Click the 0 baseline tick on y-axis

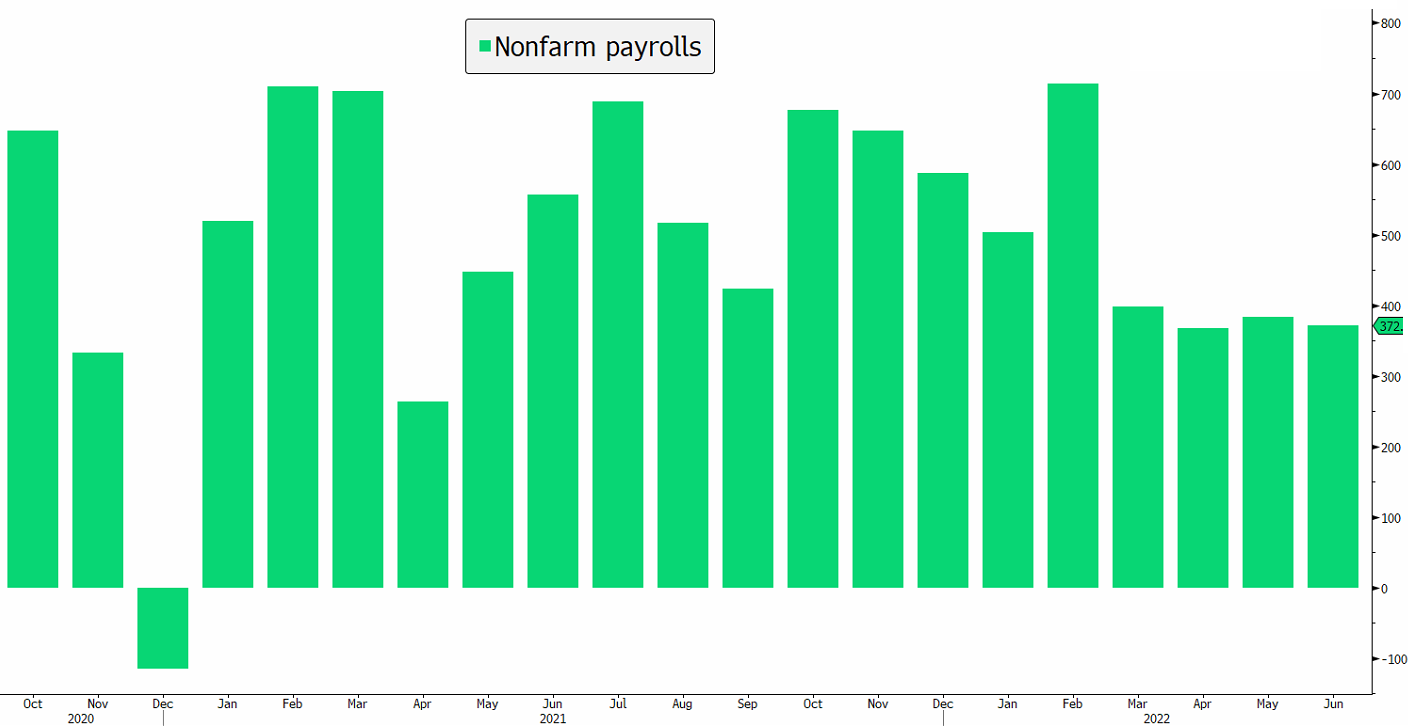1384,589
